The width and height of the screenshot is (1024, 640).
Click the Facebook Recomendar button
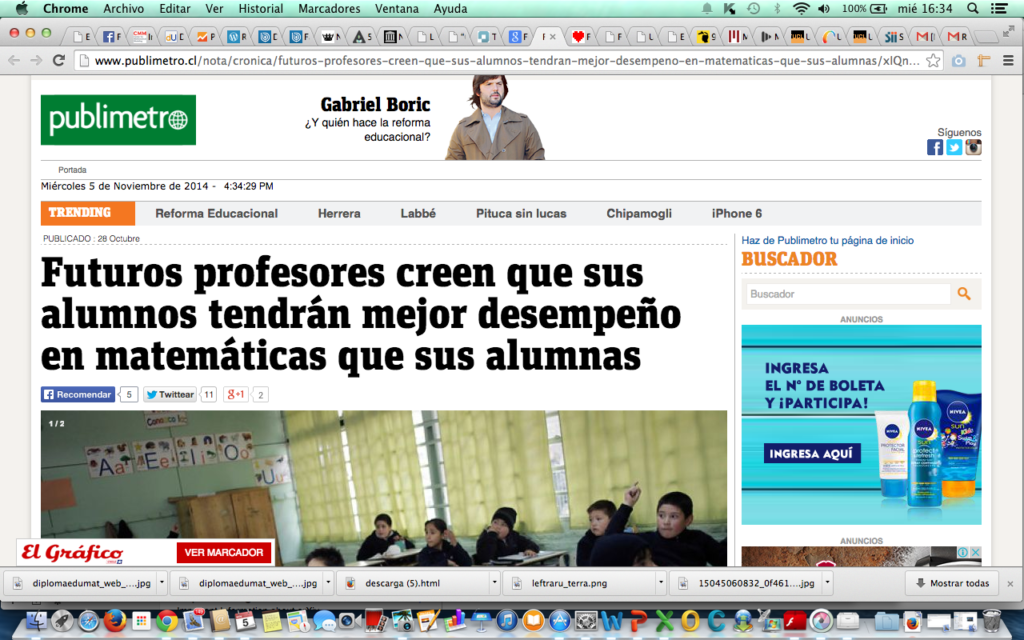(x=77, y=395)
